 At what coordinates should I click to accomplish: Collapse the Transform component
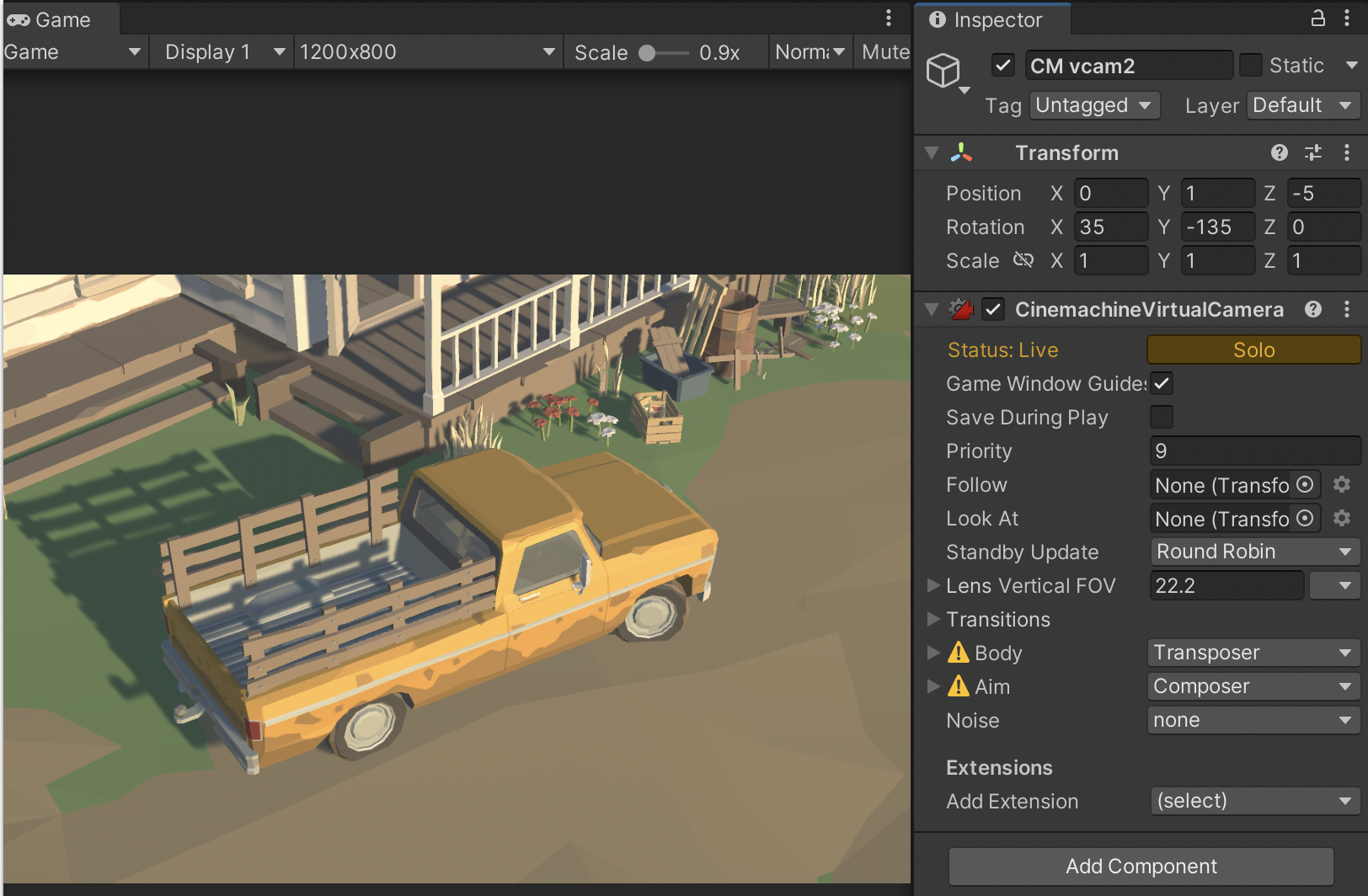[932, 152]
